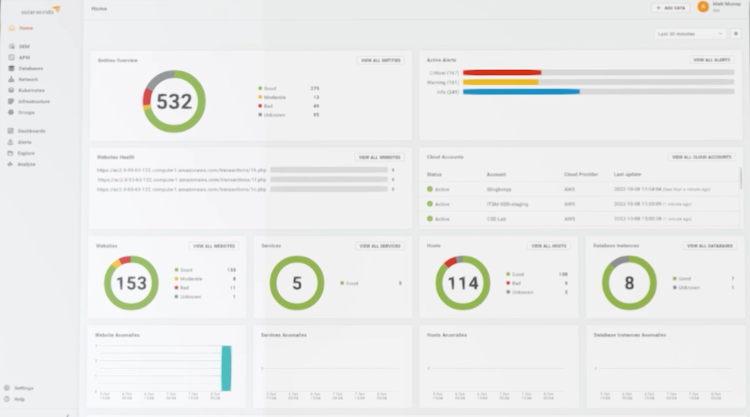
Task: Click the Help question icon
Action: point(7,399)
